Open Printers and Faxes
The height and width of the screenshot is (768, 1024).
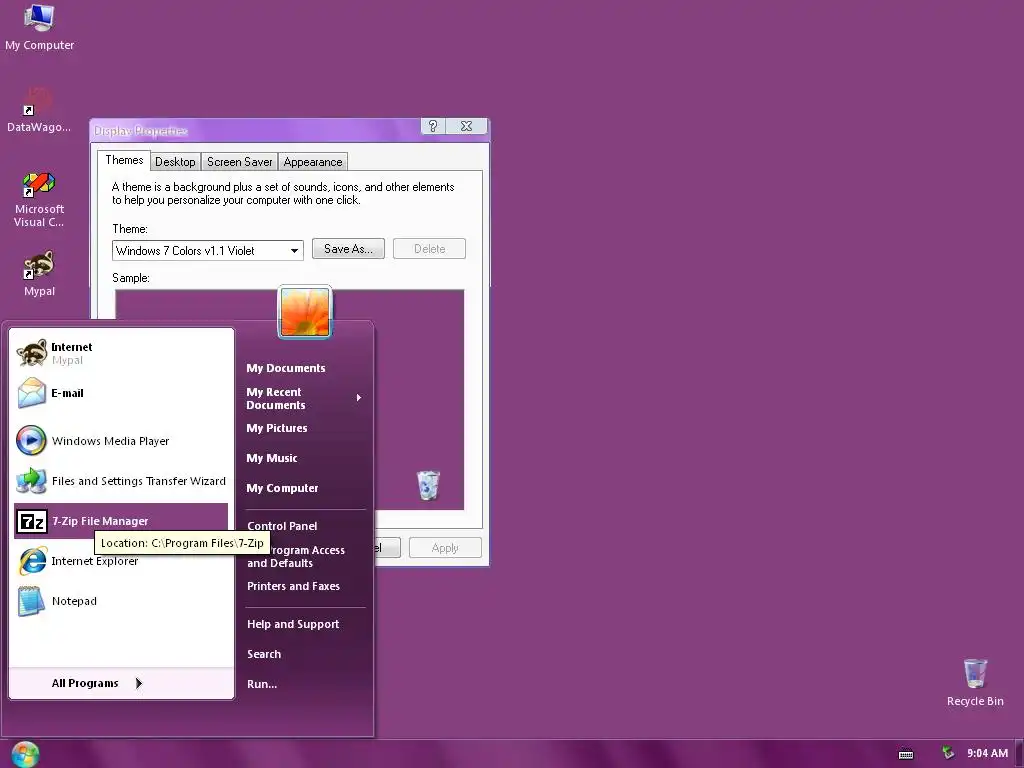coord(293,586)
